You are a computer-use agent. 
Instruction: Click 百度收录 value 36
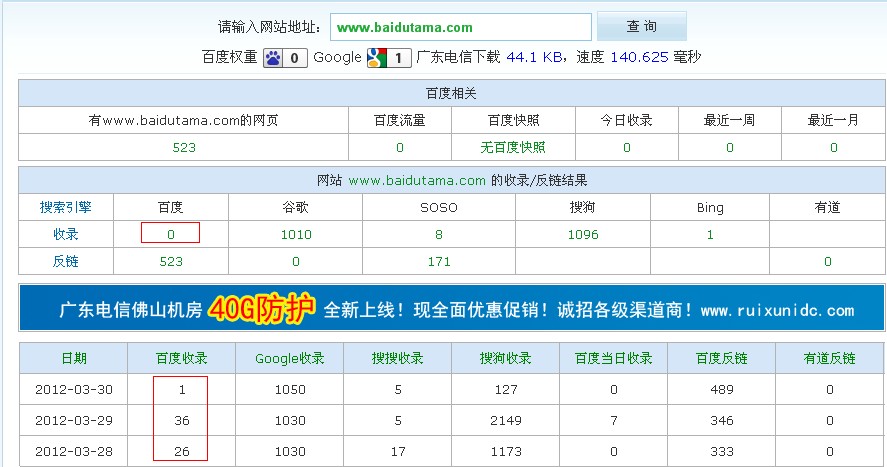[182, 421]
